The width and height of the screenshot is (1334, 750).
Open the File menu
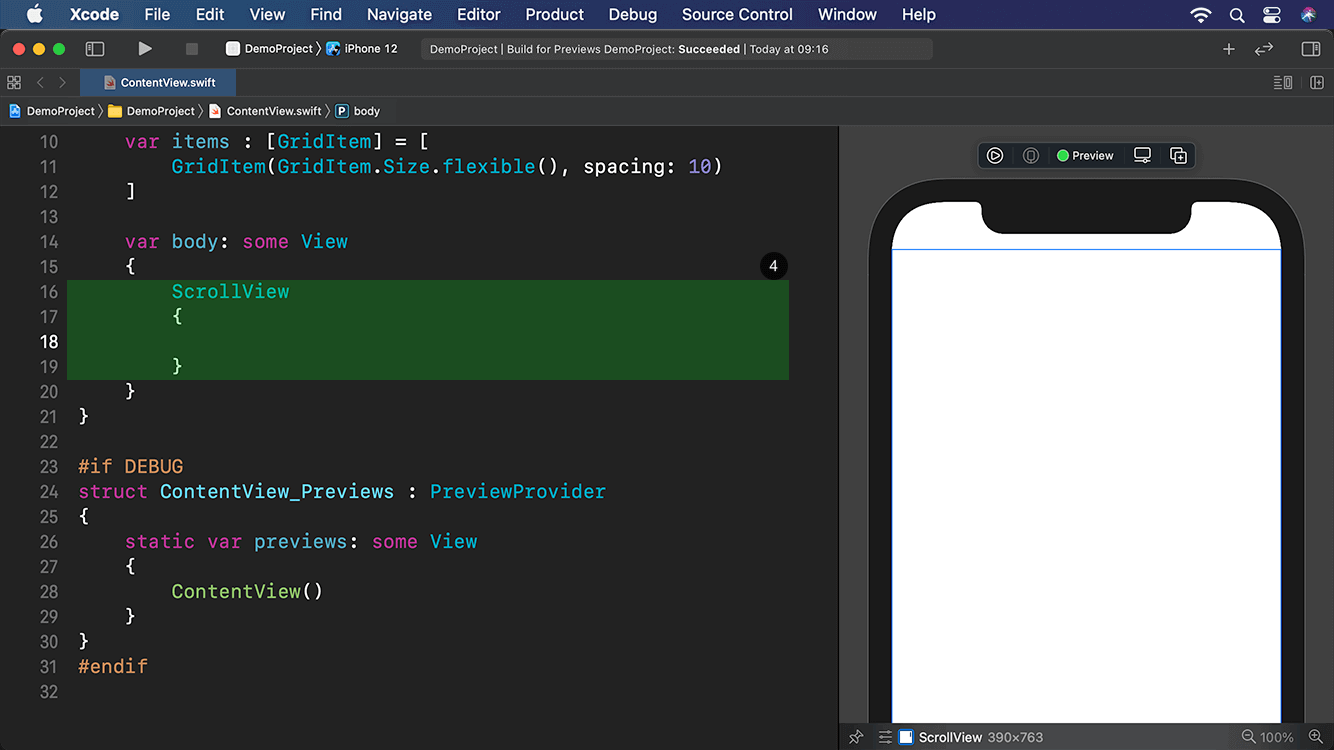[157, 14]
